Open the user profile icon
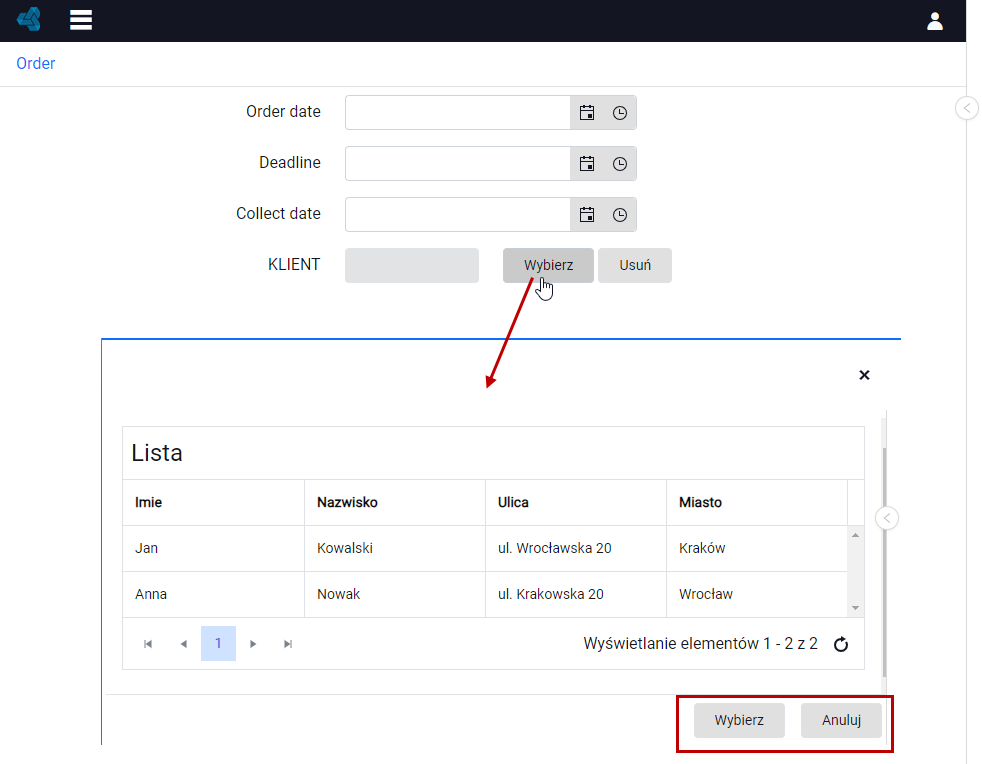This screenshot has width=982, height=764. [x=934, y=21]
